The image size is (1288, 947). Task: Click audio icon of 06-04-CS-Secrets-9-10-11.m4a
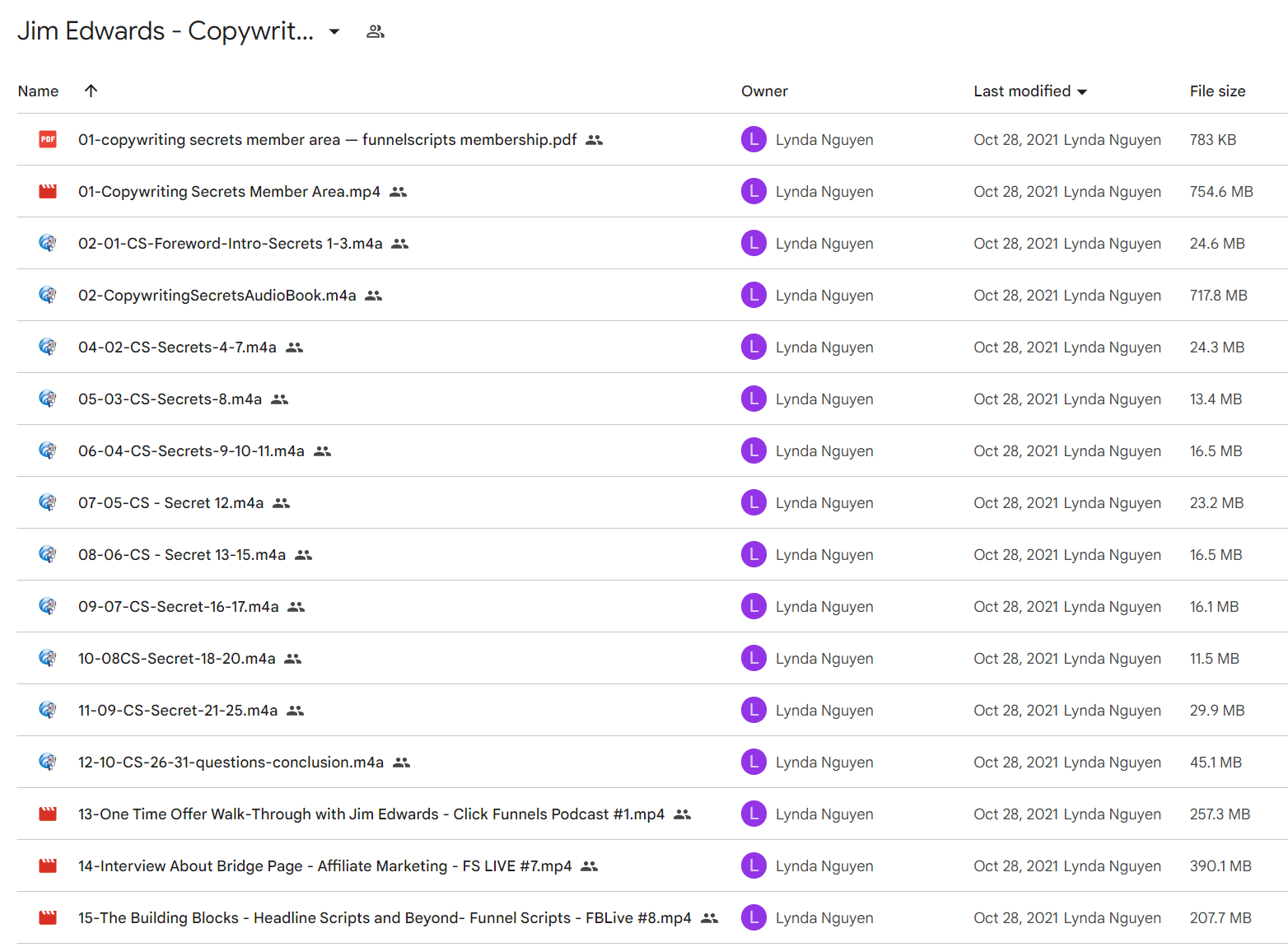click(48, 451)
